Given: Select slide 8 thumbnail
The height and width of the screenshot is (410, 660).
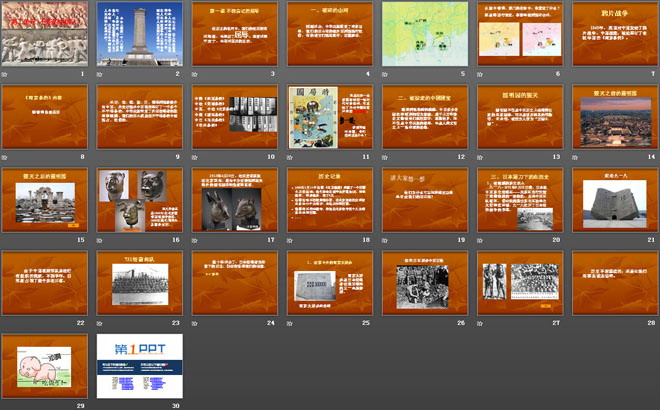Looking at the screenshot, I should pos(45,117).
